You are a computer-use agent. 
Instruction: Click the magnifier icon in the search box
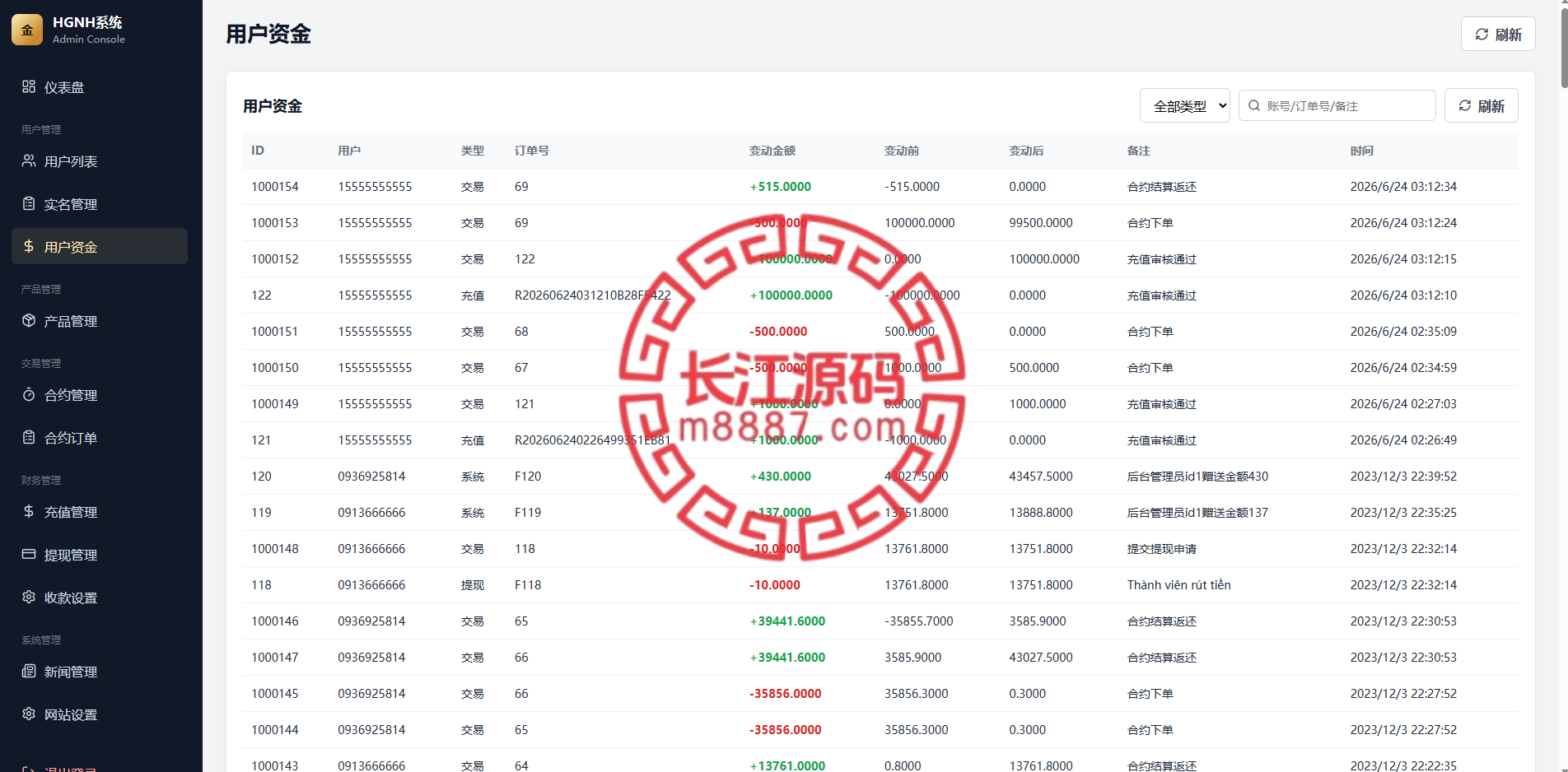(x=1254, y=105)
